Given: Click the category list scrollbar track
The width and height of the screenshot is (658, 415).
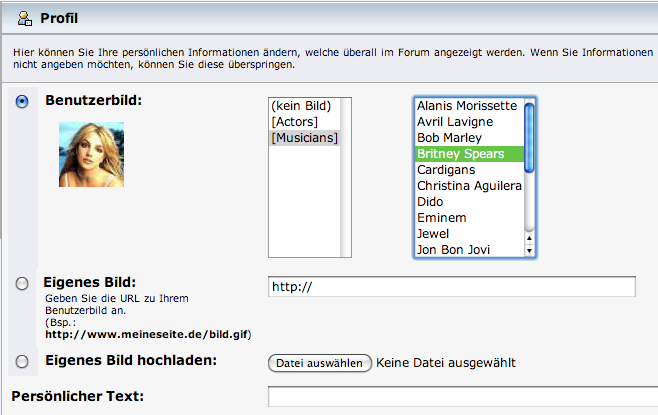Looking at the screenshot, I should point(346,177).
